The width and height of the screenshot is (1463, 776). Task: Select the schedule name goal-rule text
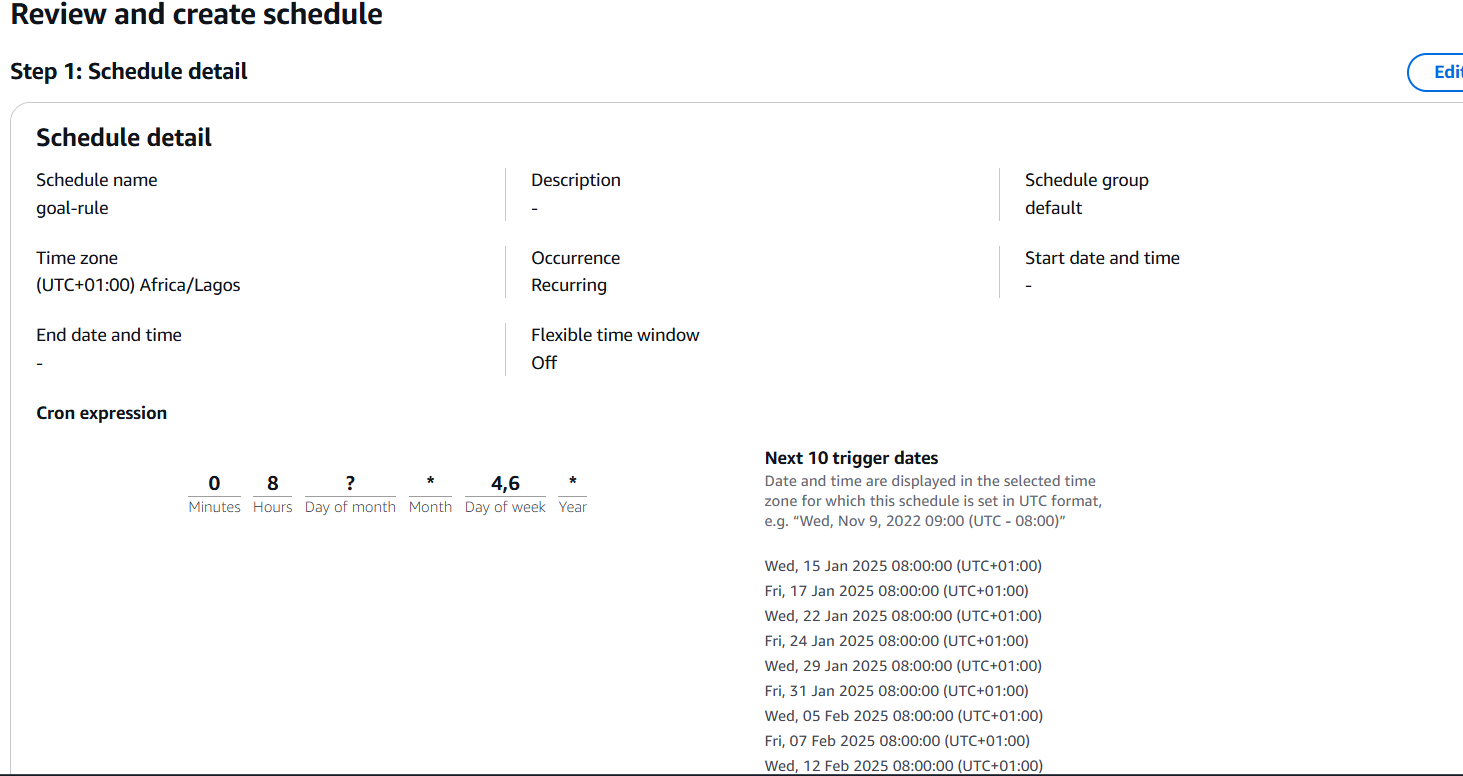click(x=72, y=208)
